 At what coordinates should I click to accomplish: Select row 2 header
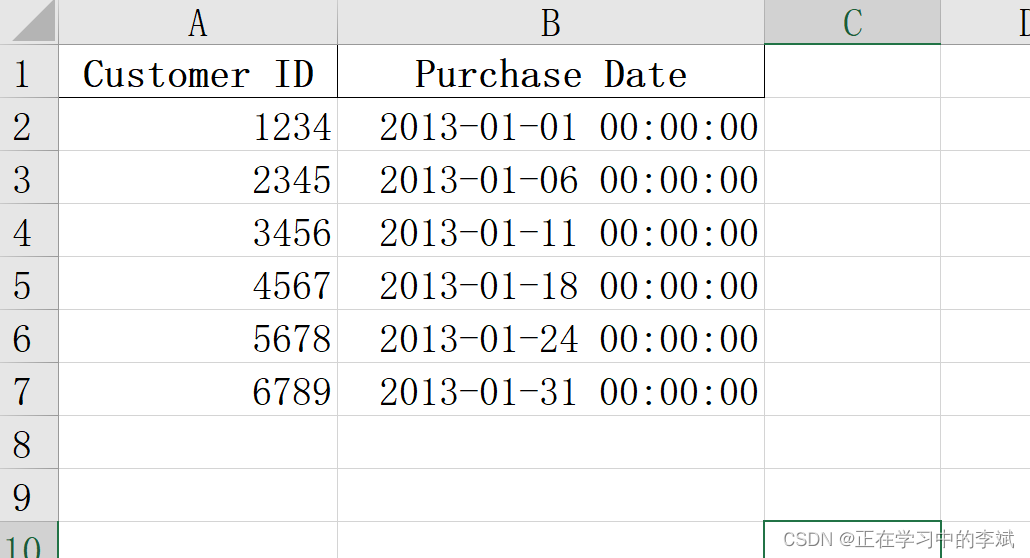point(29,124)
